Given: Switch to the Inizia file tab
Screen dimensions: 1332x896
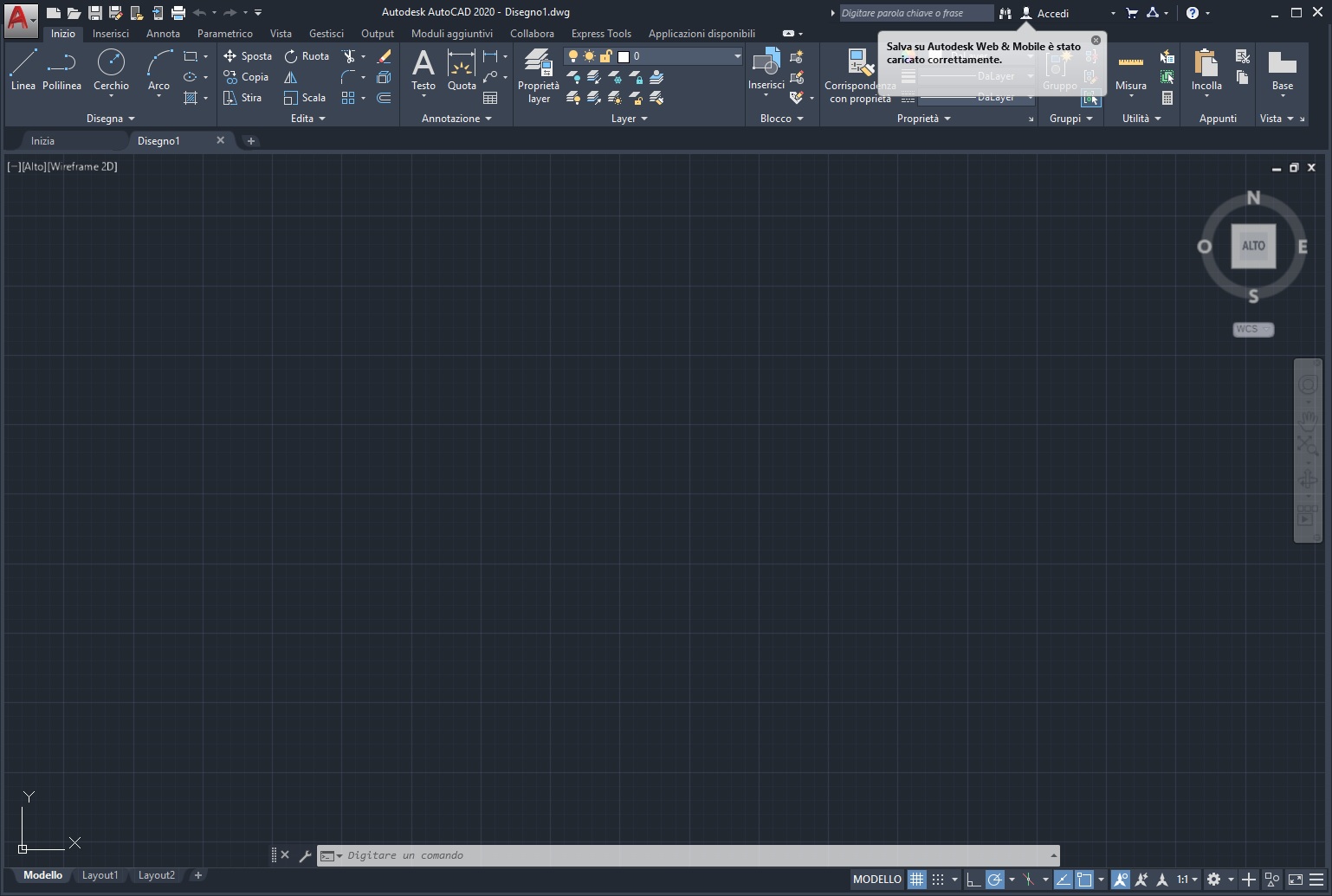Looking at the screenshot, I should point(42,140).
